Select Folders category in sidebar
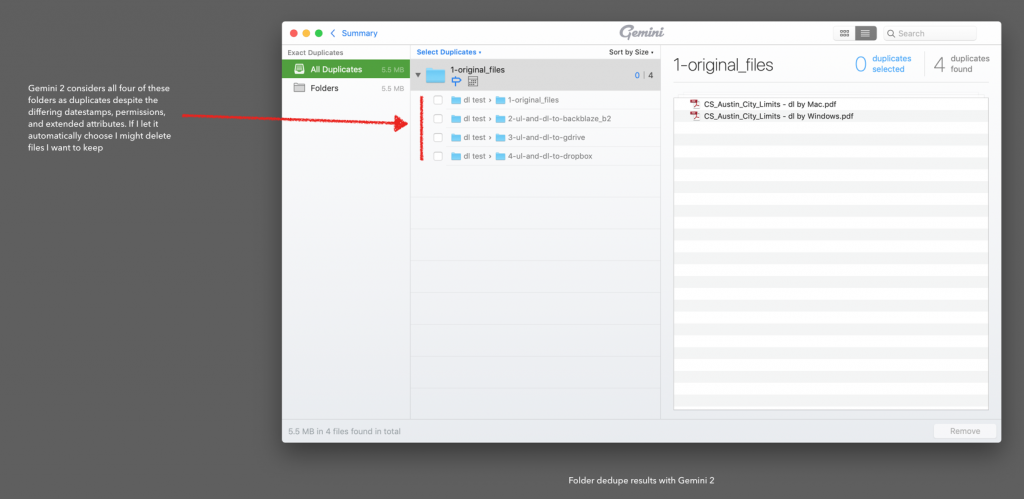The image size is (1024, 499). tap(345, 88)
